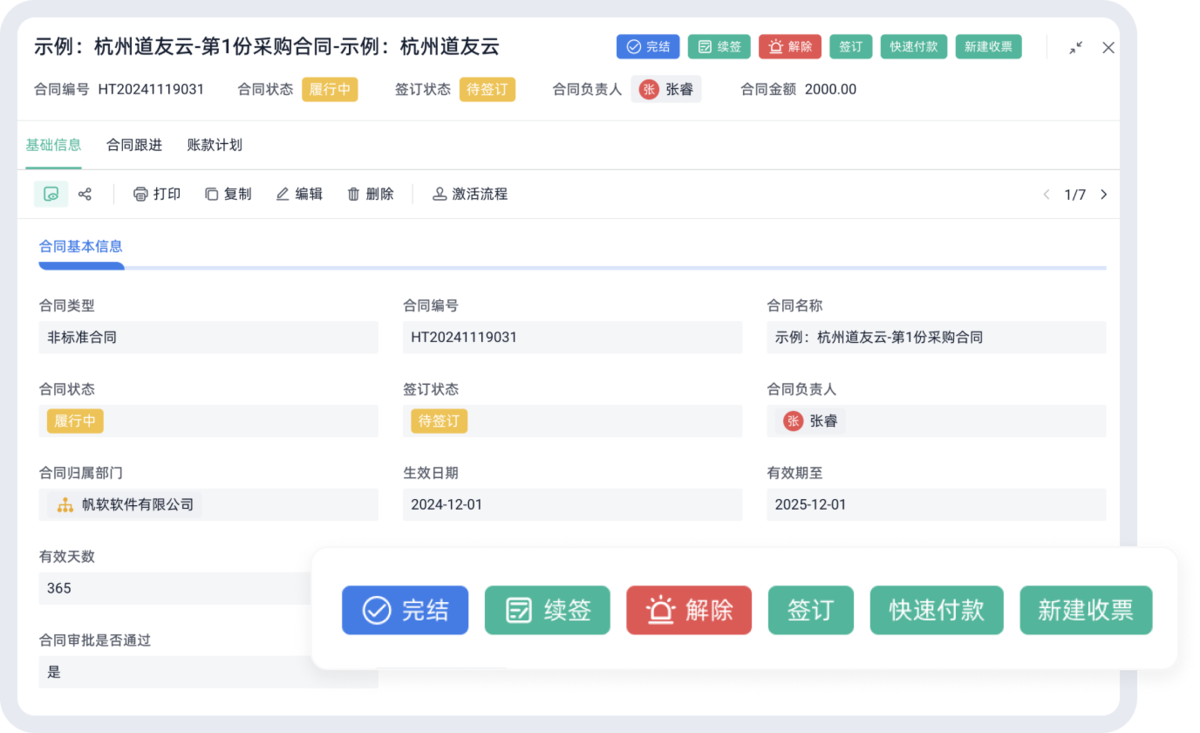The image size is (1200, 733).
Task: Switch to the 账款计划 tab
Action: [x=214, y=145]
